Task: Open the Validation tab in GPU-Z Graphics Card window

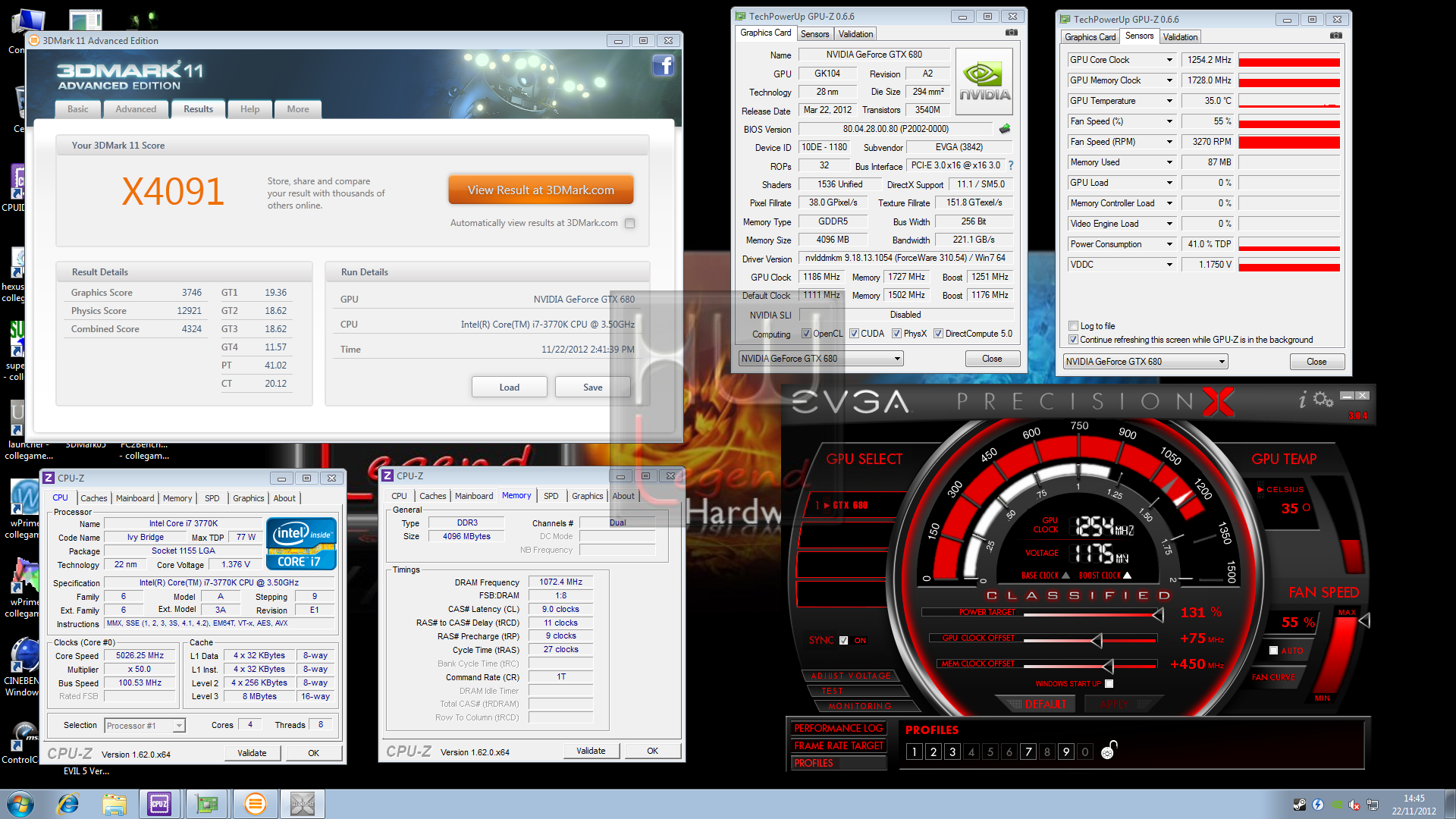Action: coord(855,34)
